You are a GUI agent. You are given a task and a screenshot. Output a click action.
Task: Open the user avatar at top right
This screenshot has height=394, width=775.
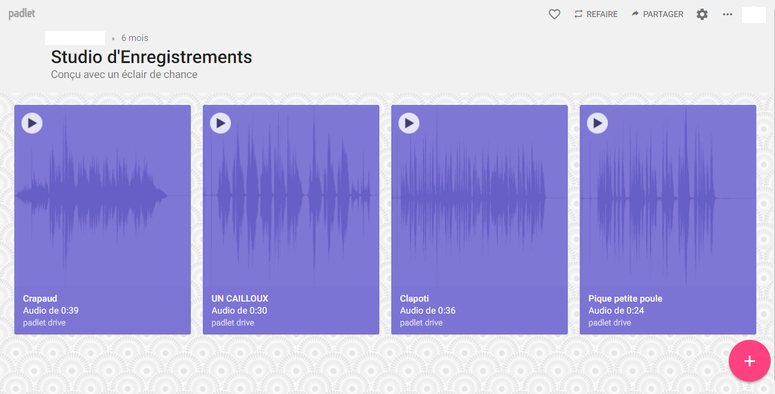754,14
